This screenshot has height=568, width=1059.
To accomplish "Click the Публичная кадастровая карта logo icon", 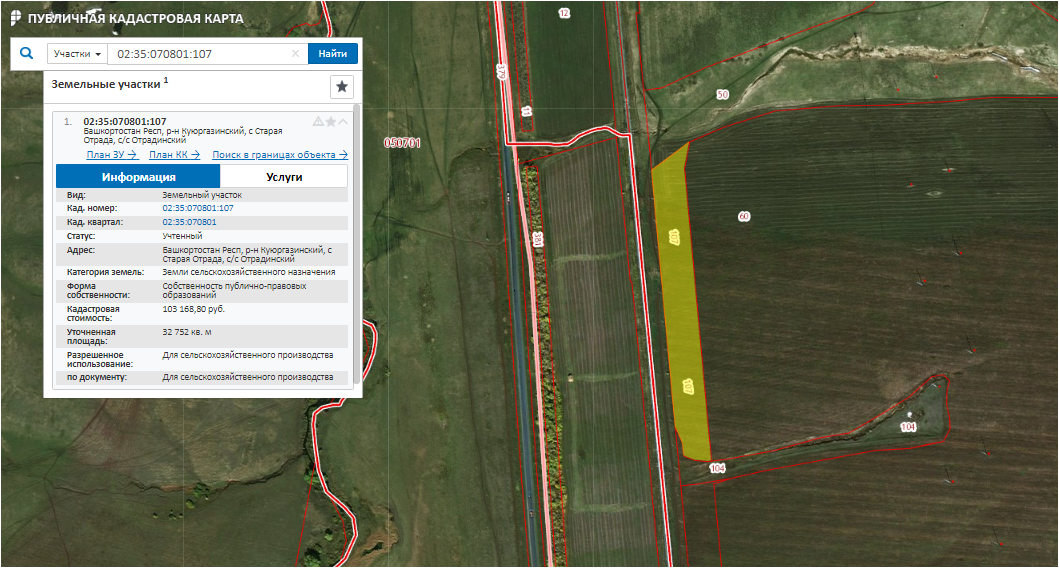I will [14, 18].
